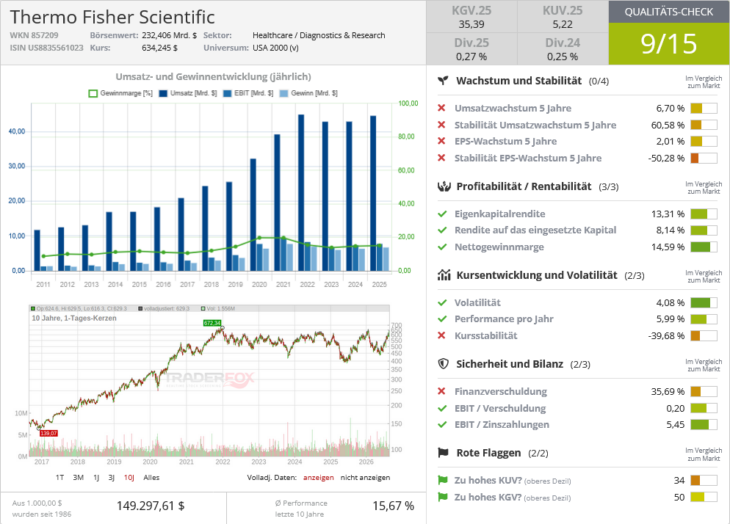Toggle the Gewinn [Mrd. $] legend series
The height and width of the screenshot is (524, 730).
pos(308,93)
